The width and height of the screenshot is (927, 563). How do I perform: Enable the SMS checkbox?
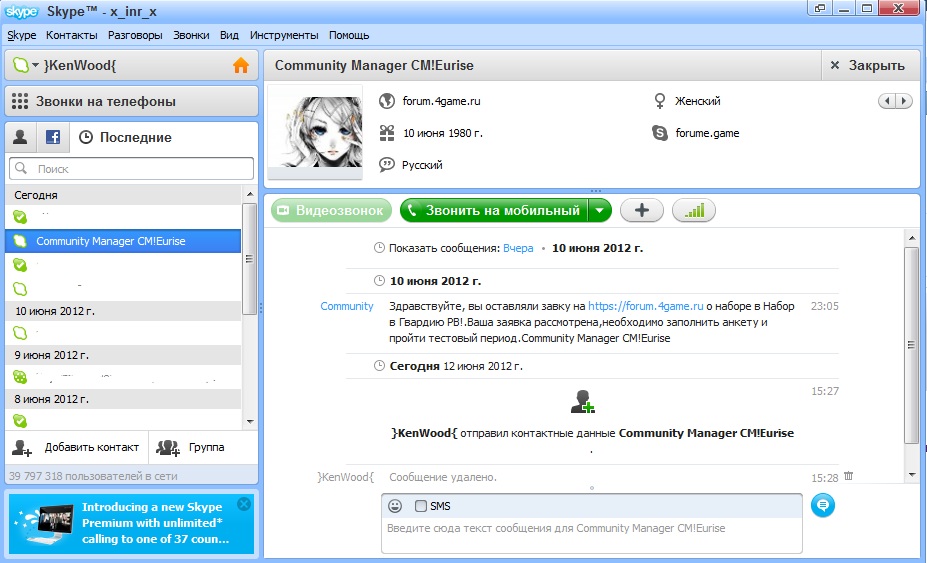pyautogui.click(x=421, y=506)
